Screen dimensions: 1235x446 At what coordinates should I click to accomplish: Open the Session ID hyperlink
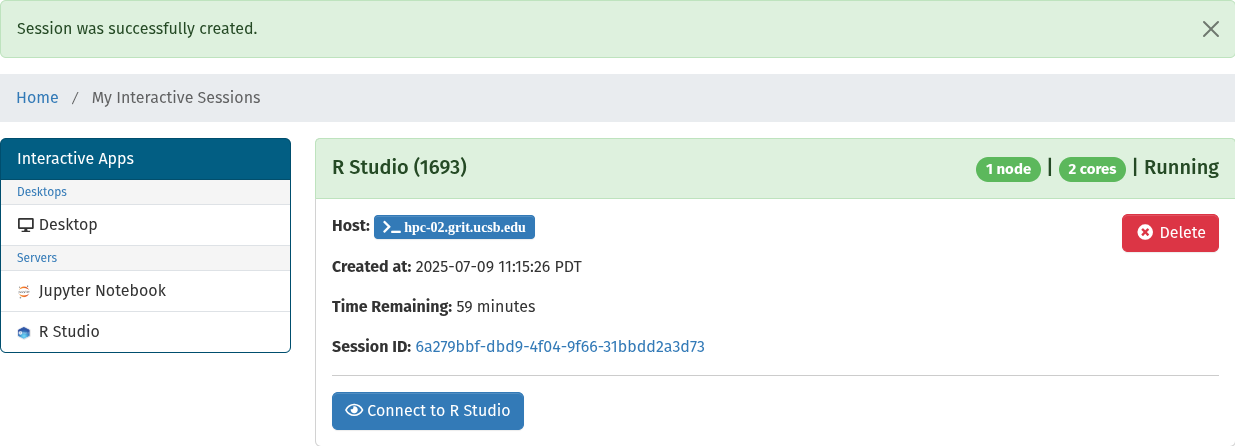coord(560,347)
